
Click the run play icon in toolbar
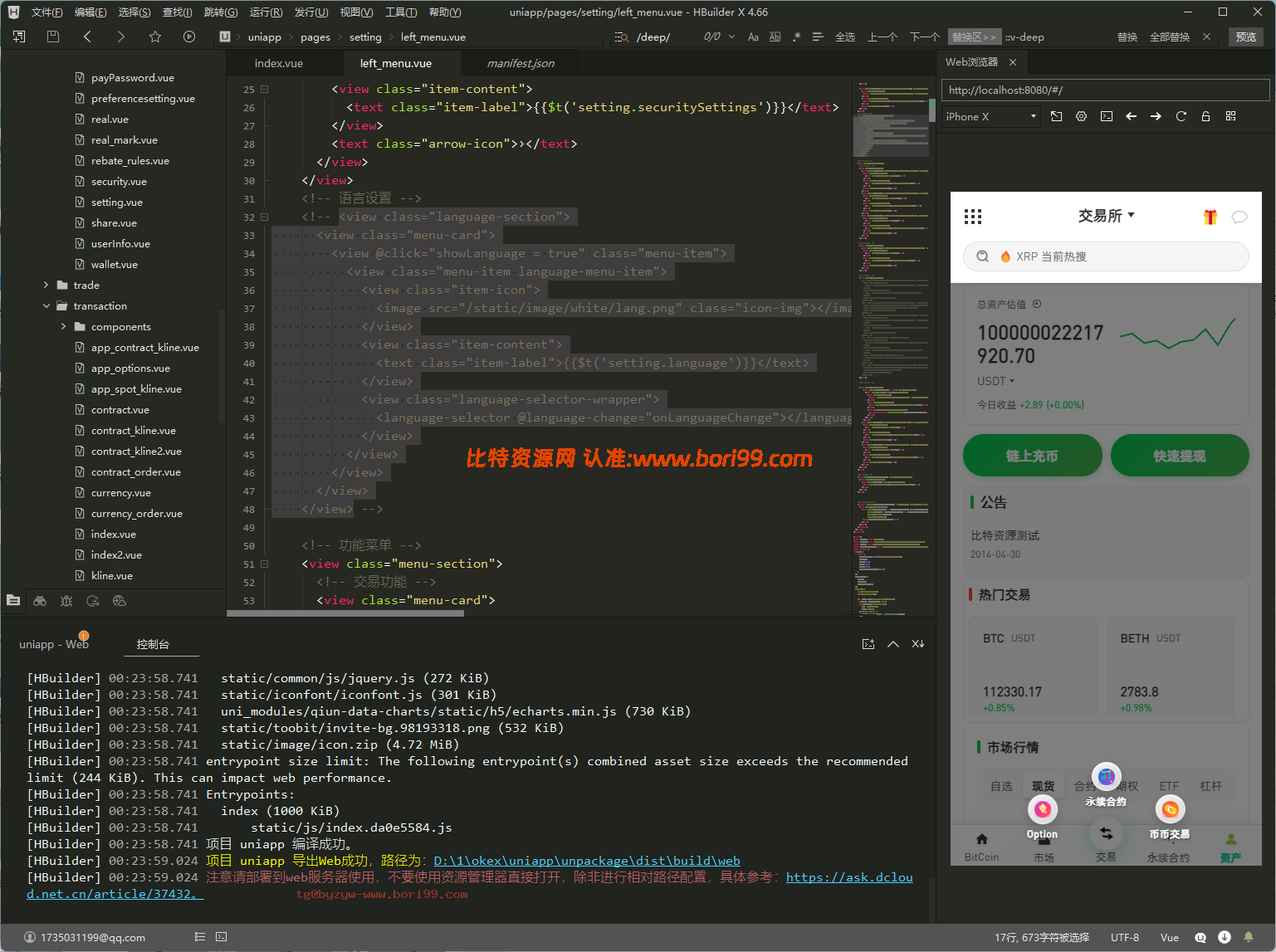point(189,37)
